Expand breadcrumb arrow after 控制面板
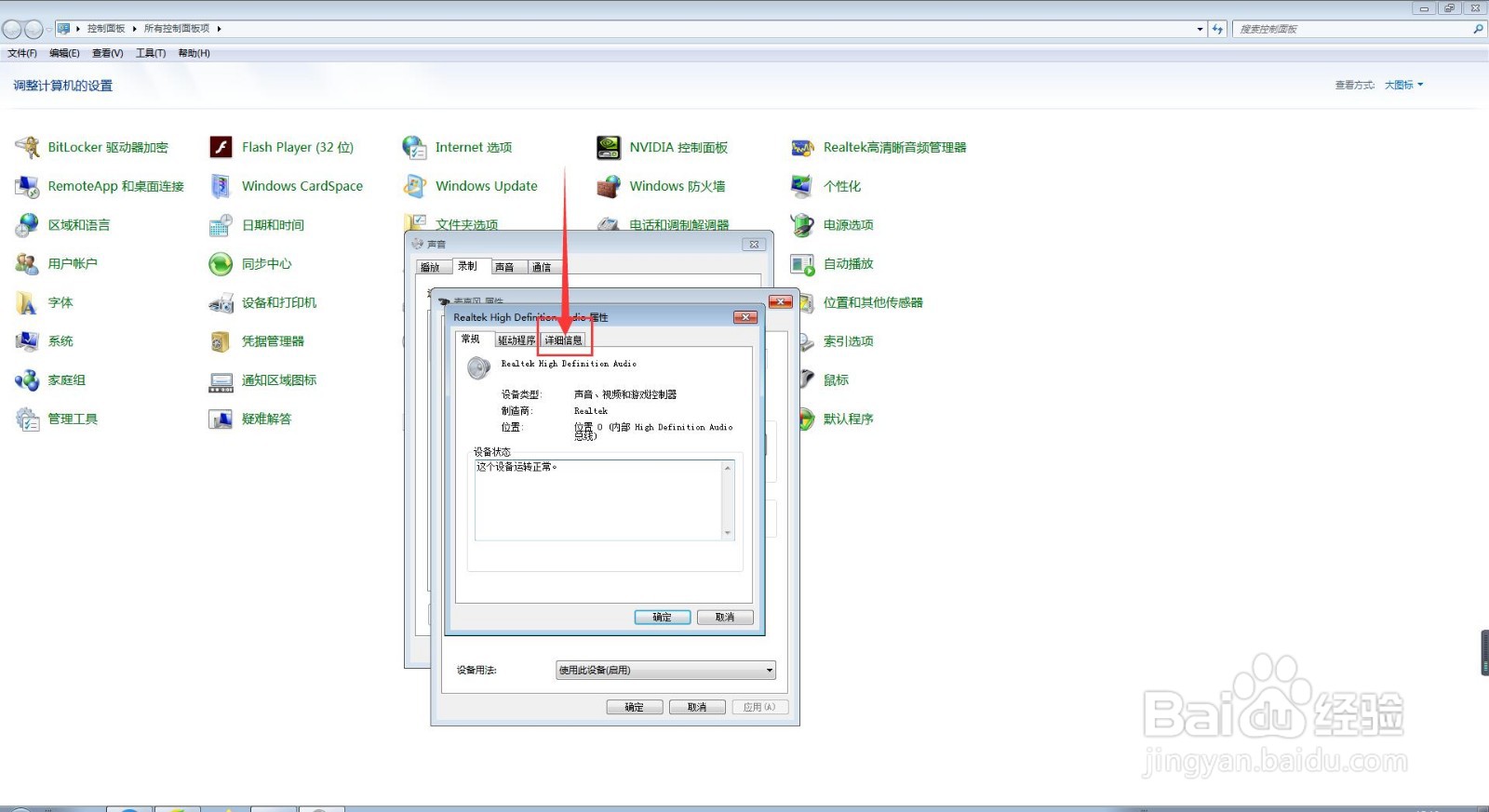The height and width of the screenshot is (812, 1489). pyautogui.click(x=134, y=29)
